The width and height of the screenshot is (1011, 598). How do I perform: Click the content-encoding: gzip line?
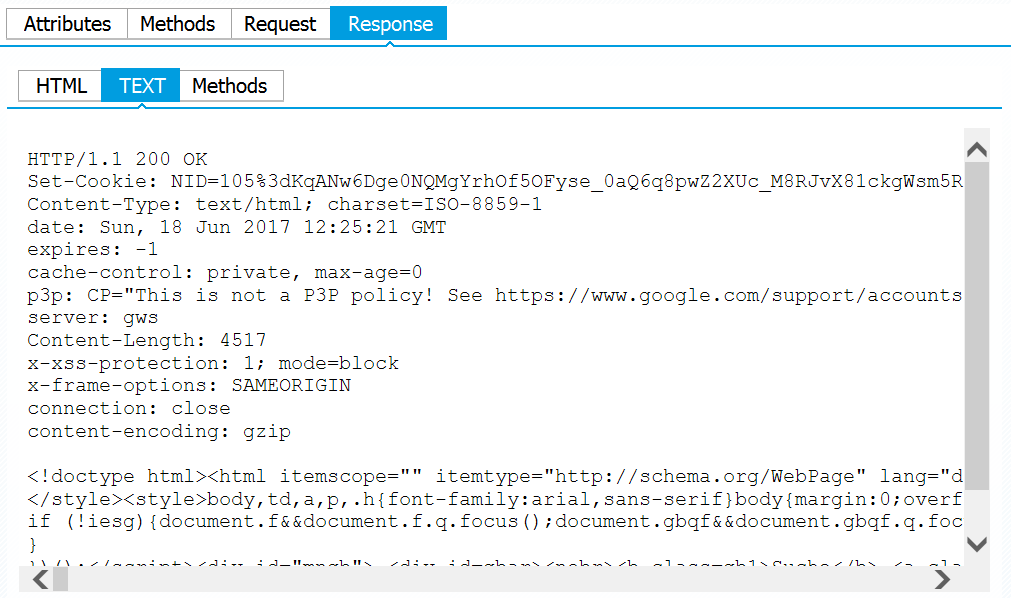[159, 431]
